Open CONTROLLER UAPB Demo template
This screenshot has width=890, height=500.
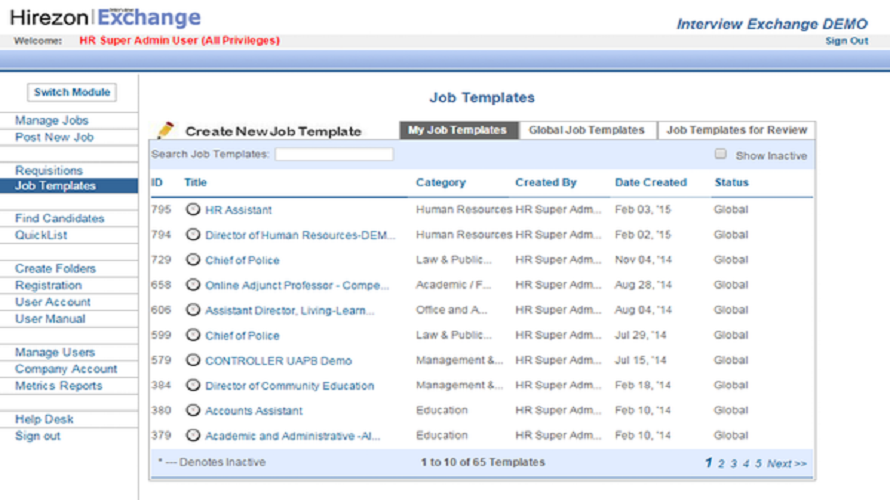click(x=278, y=361)
